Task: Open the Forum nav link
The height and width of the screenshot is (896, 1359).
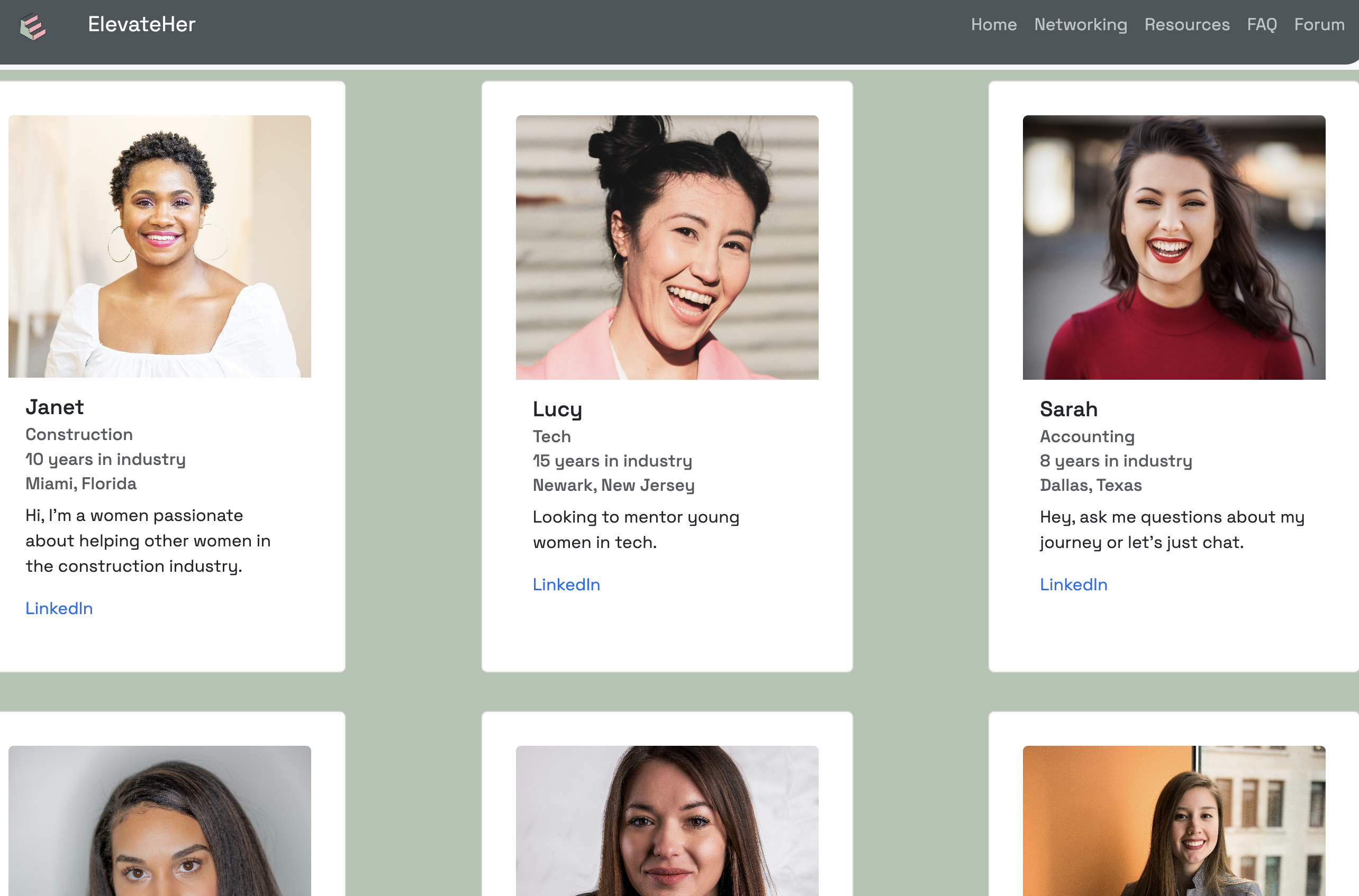Action: point(1318,24)
